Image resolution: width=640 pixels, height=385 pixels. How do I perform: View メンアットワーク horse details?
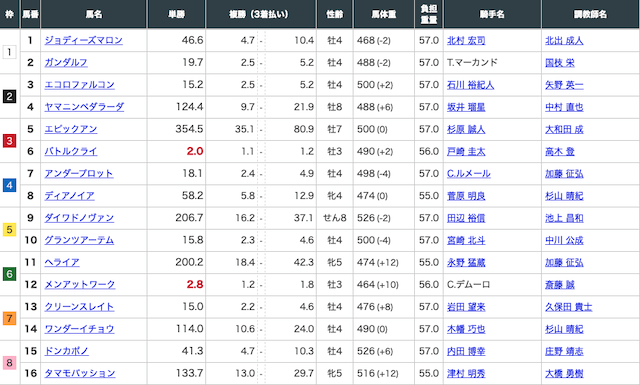pyautogui.click(x=80, y=284)
